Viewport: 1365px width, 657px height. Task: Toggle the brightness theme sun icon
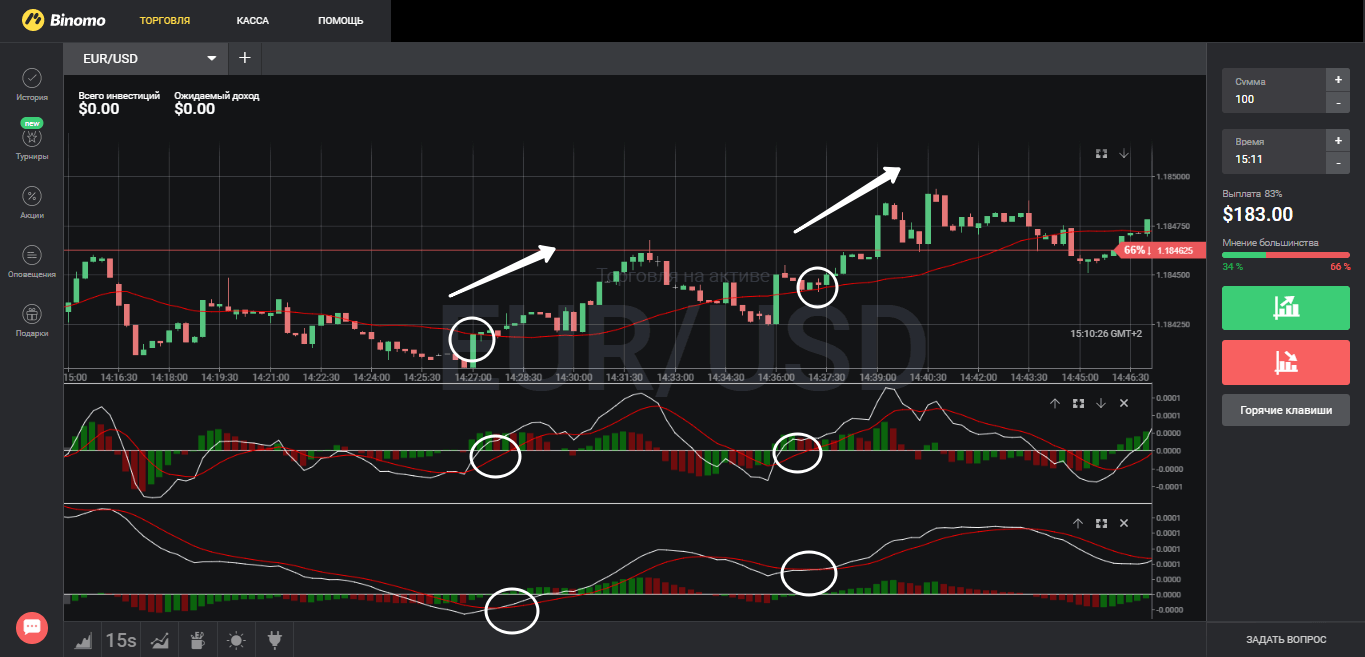click(235, 640)
